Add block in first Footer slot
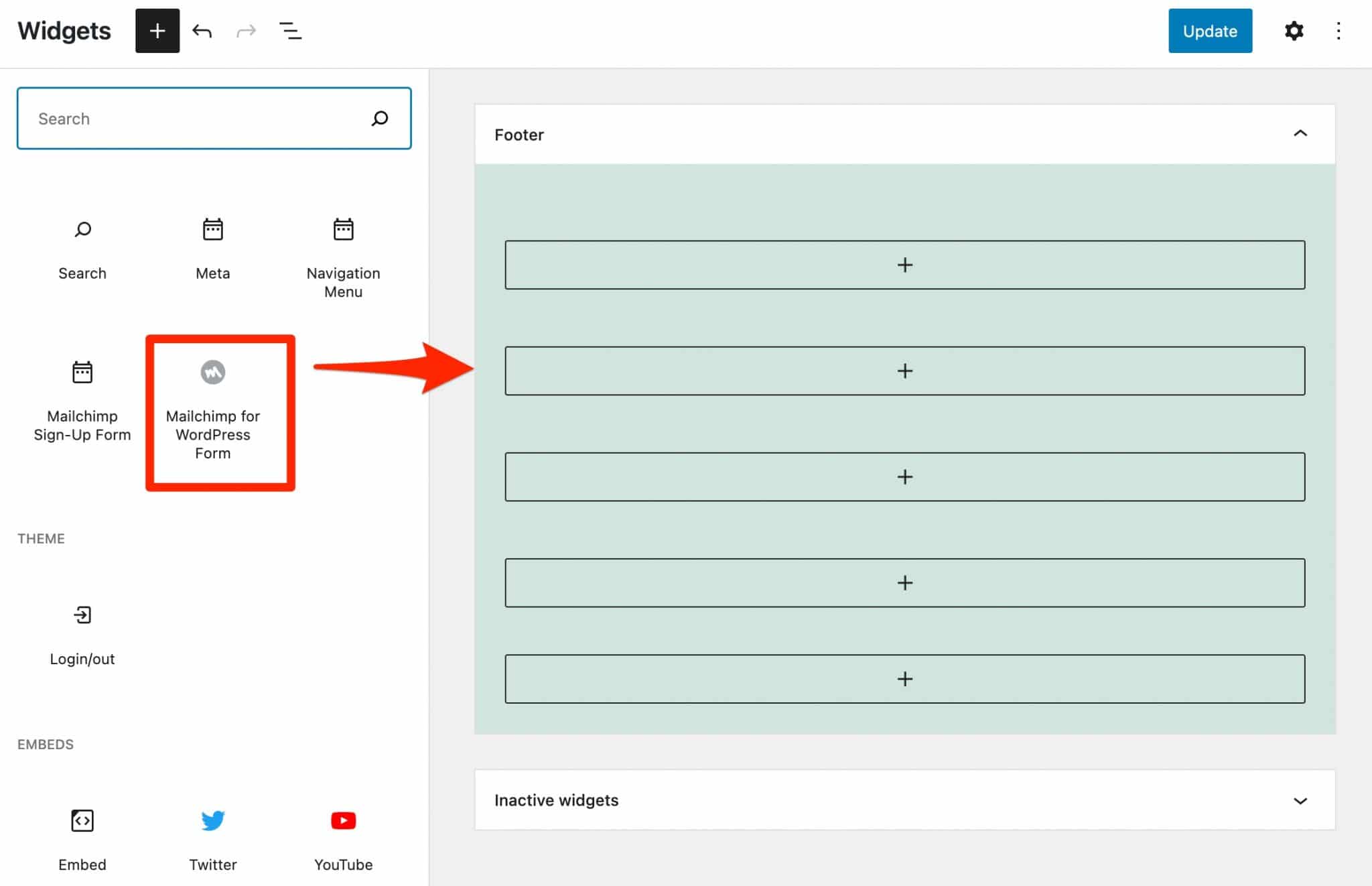 [x=904, y=265]
